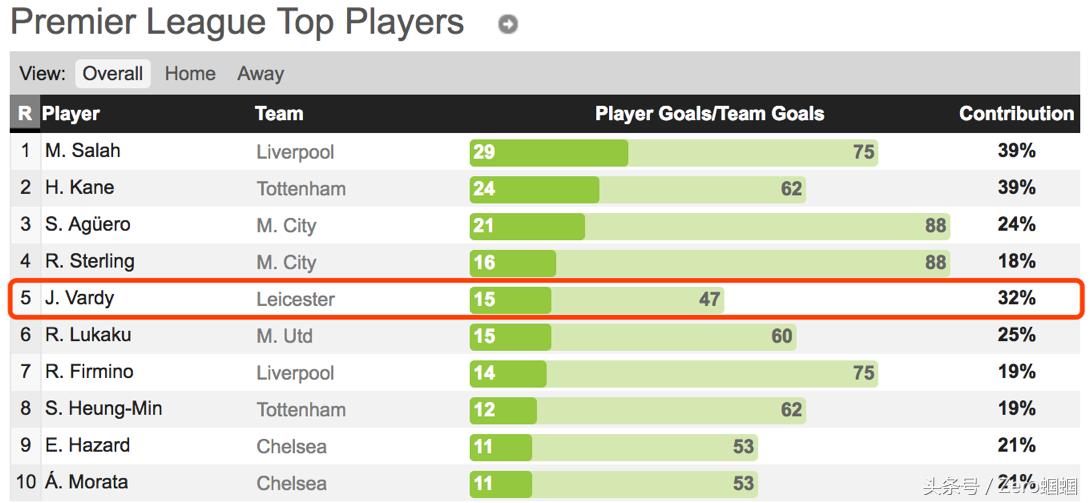This screenshot has width=1090, height=503.
Task: Switch to the Away view tab
Action: coord(260,74)
